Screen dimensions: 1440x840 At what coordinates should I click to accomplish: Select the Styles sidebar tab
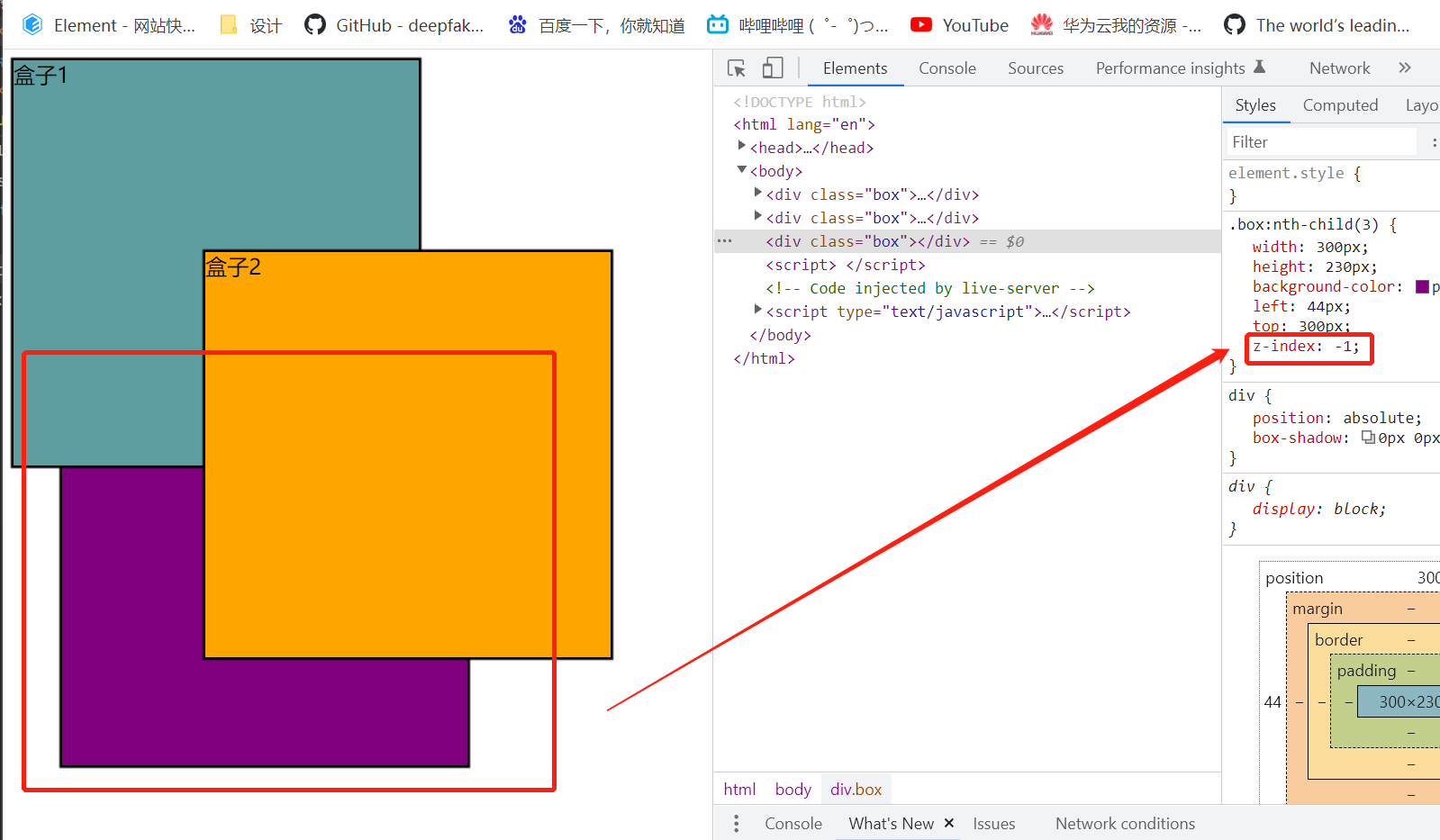(1255, 105)
